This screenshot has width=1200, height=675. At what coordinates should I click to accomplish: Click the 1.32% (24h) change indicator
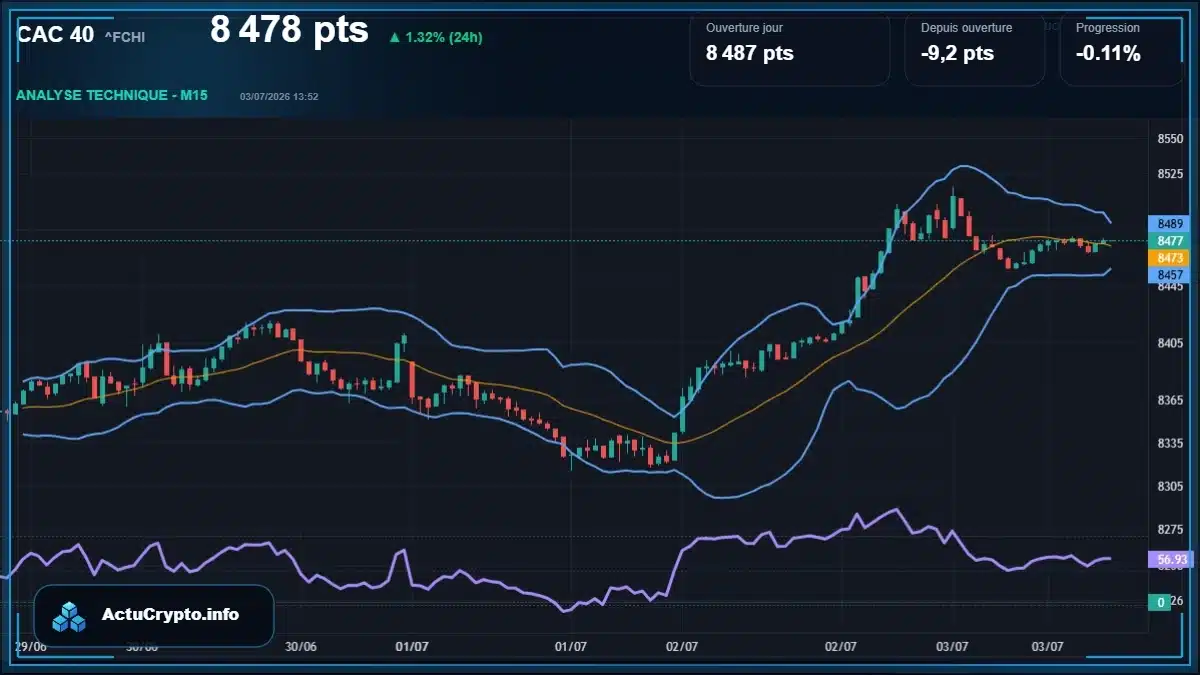444,38
